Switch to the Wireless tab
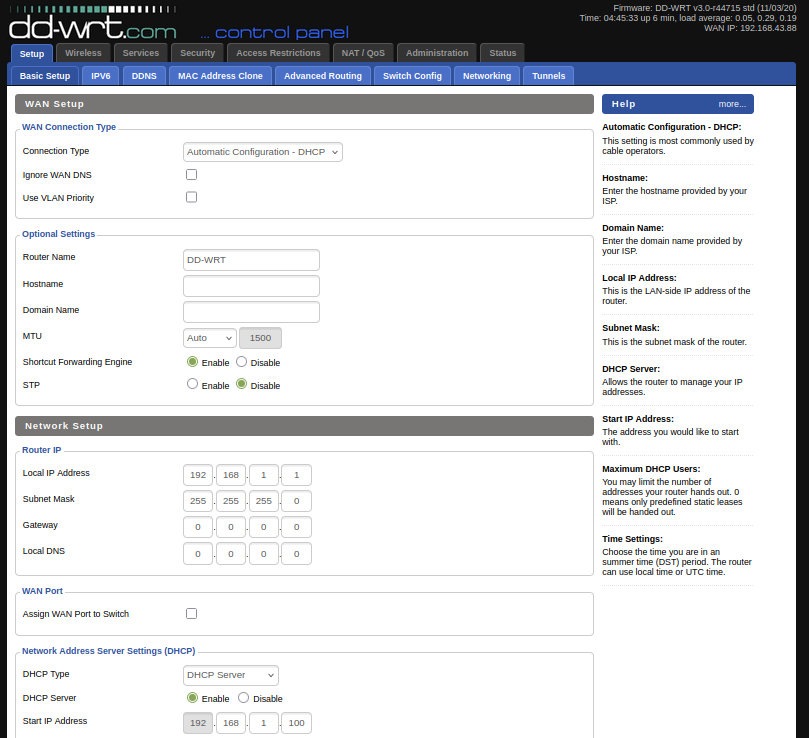809x738 pixels. [x=83, y=53]
